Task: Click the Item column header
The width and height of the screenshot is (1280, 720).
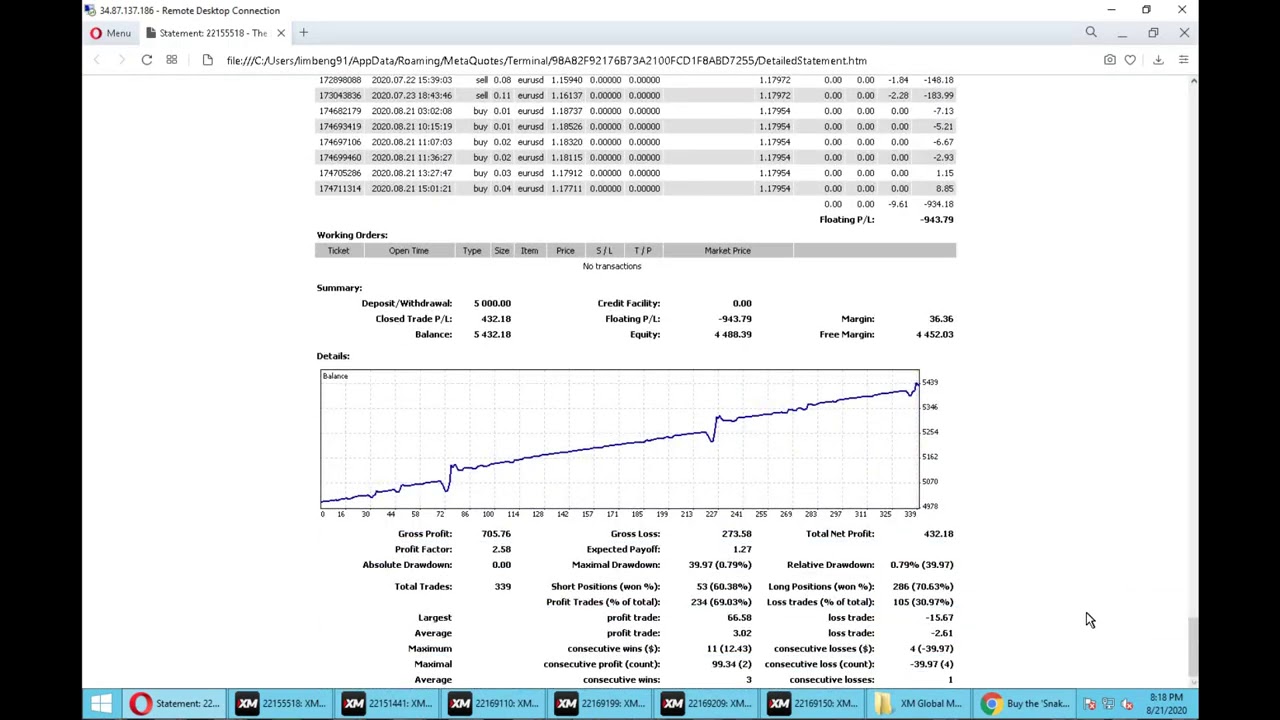Action: point(529,251)
